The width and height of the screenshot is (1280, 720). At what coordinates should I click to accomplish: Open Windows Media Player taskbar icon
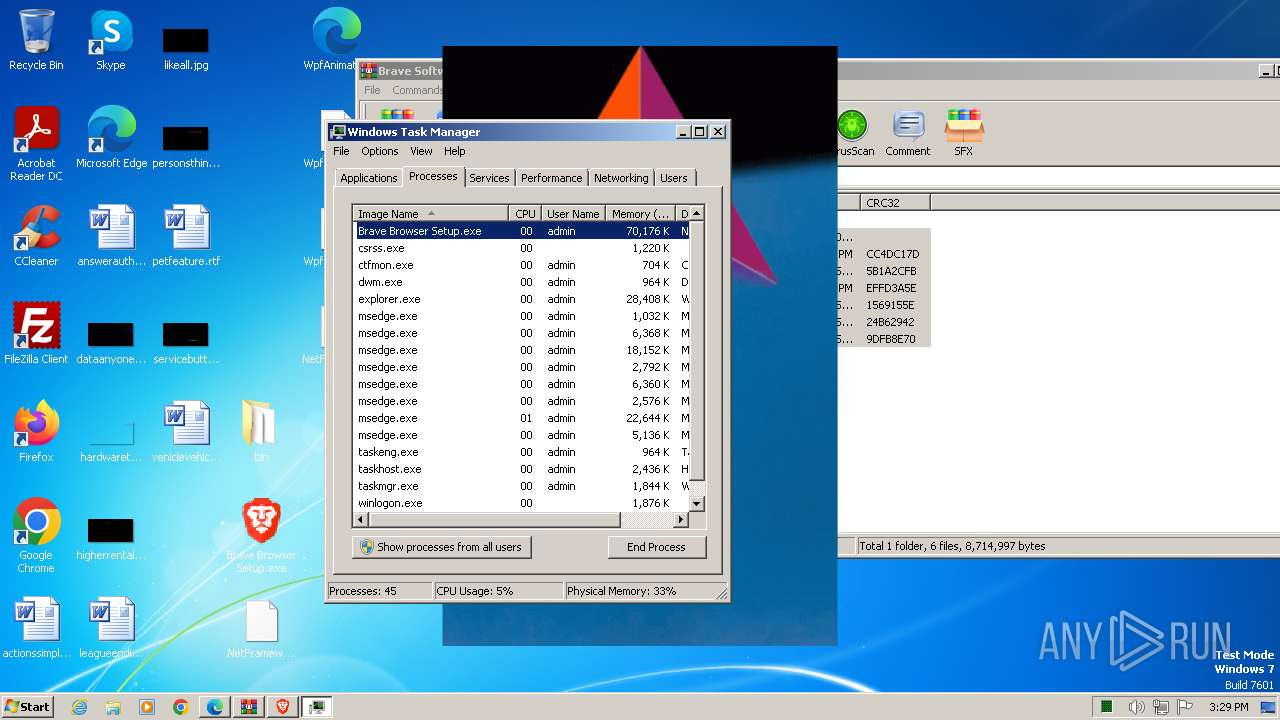tap(147, 707)
